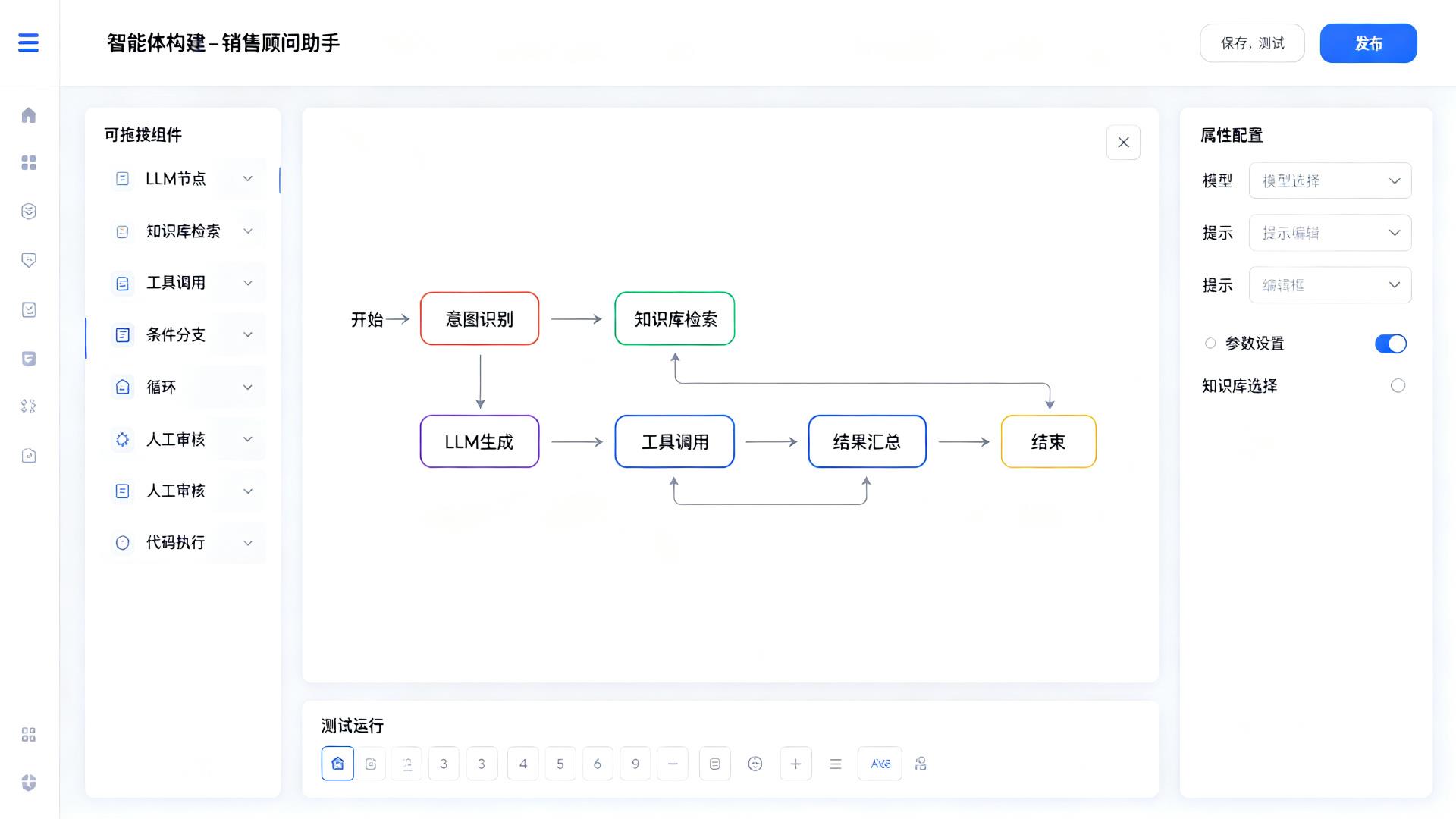Click the 开始 label on canvas

coord(367,319)
